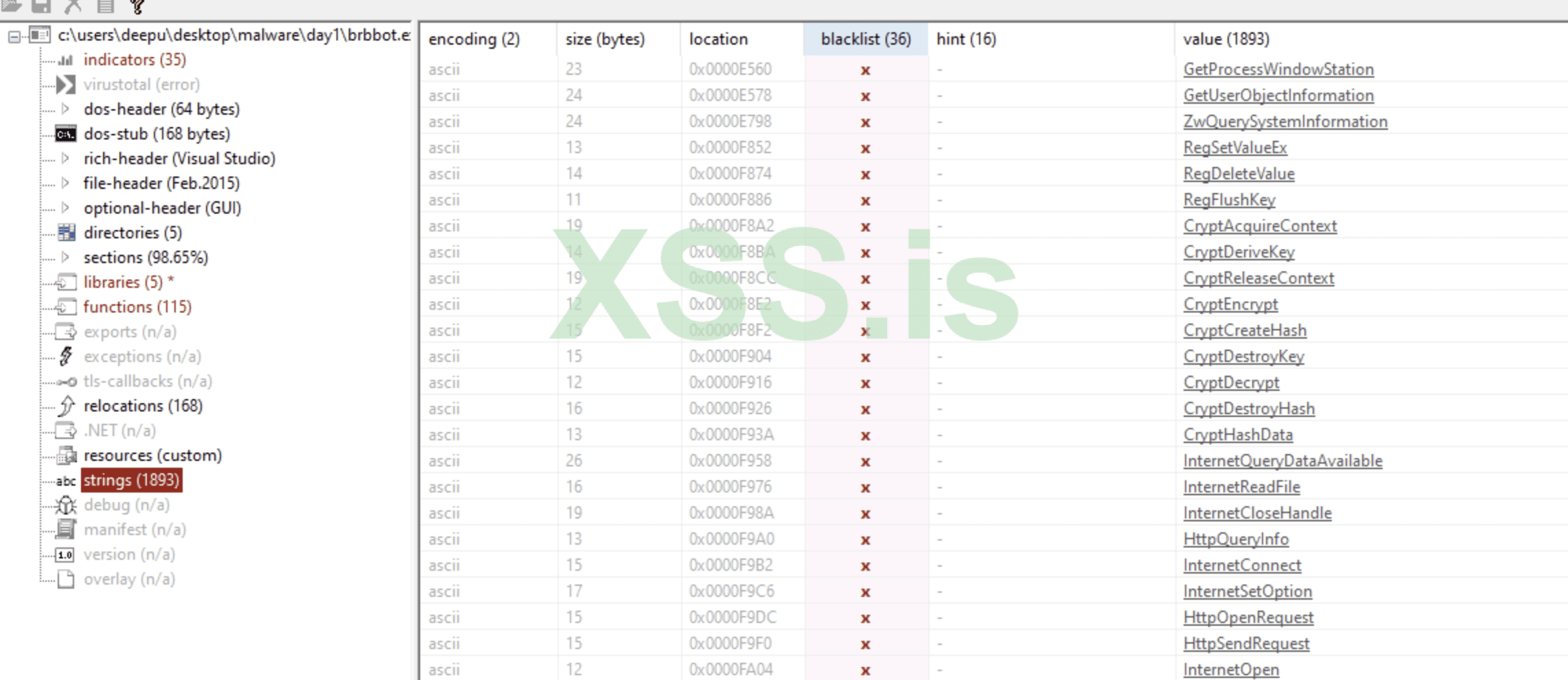Select location cell 0x0000F93A
1568x680 pixels.
click(x=730, y=435)
